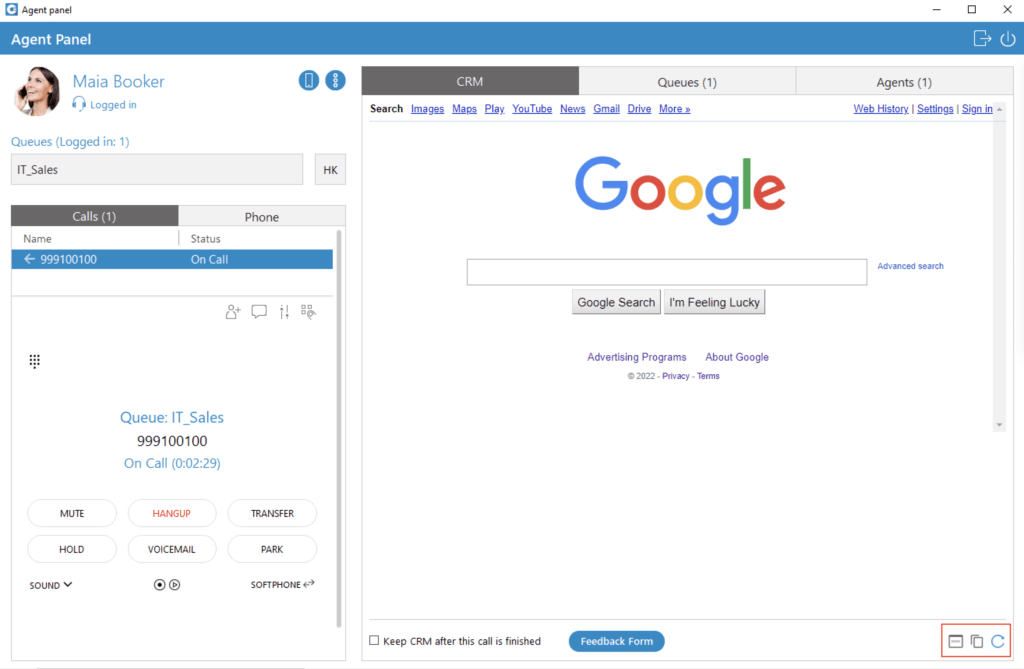The width and height of the screenshot is (1024, 669).
Task: Click the CRM browser window icon
Action: click(x=955, y=641)
